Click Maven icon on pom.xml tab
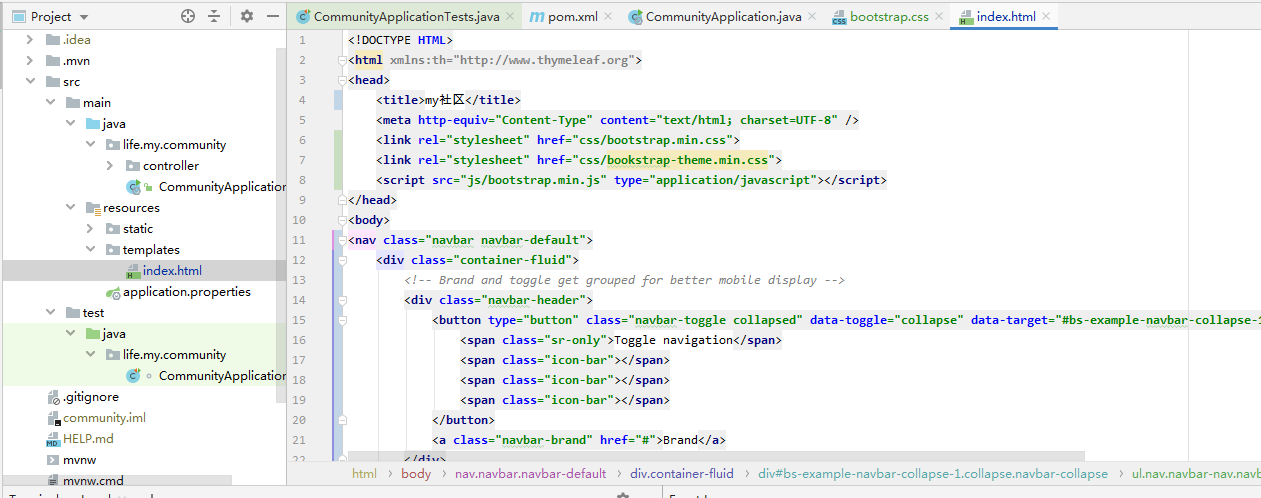 (x=537, y=17)
